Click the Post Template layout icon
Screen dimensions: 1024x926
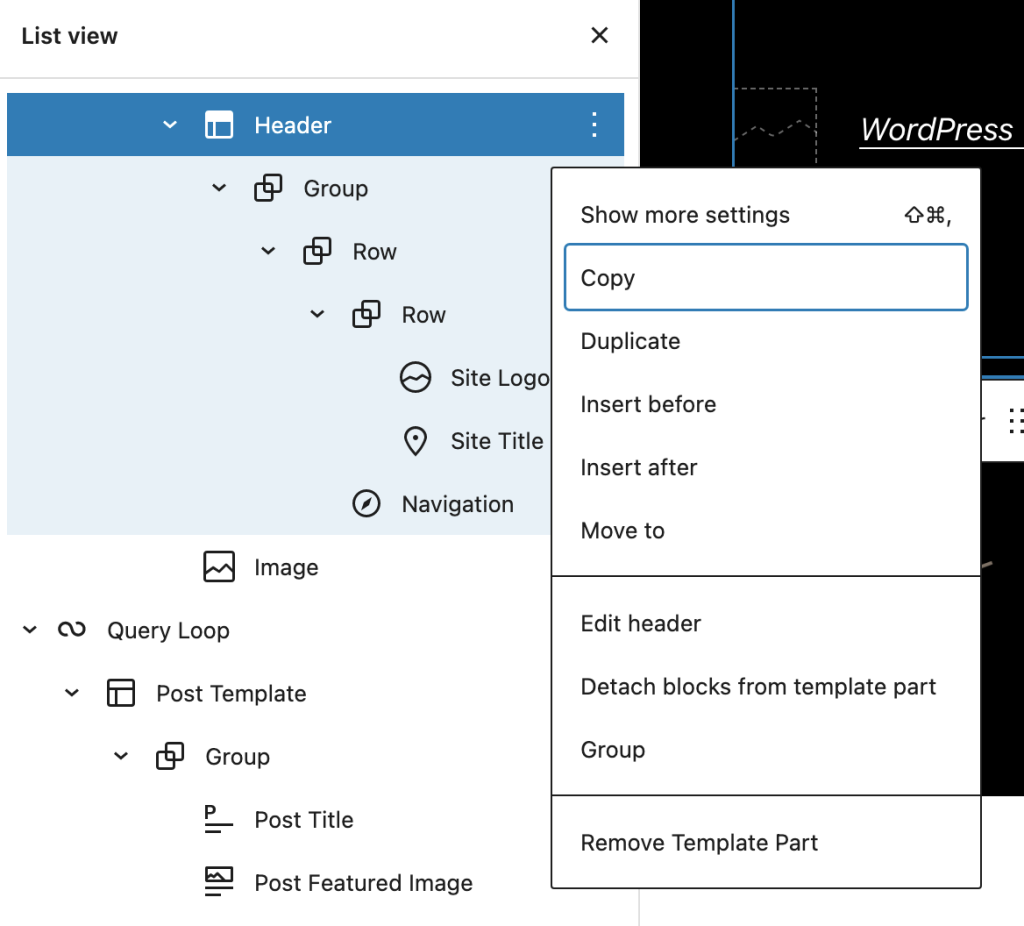point(120,693)
